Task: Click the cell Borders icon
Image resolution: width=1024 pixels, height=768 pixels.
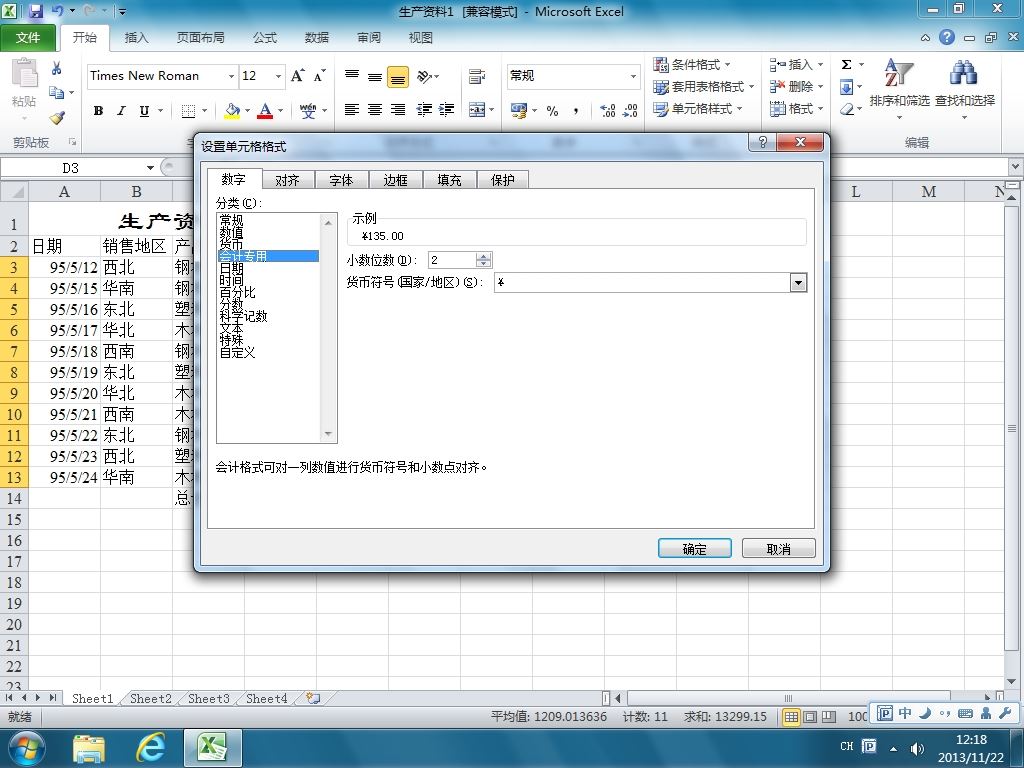Action: point(188,111)
